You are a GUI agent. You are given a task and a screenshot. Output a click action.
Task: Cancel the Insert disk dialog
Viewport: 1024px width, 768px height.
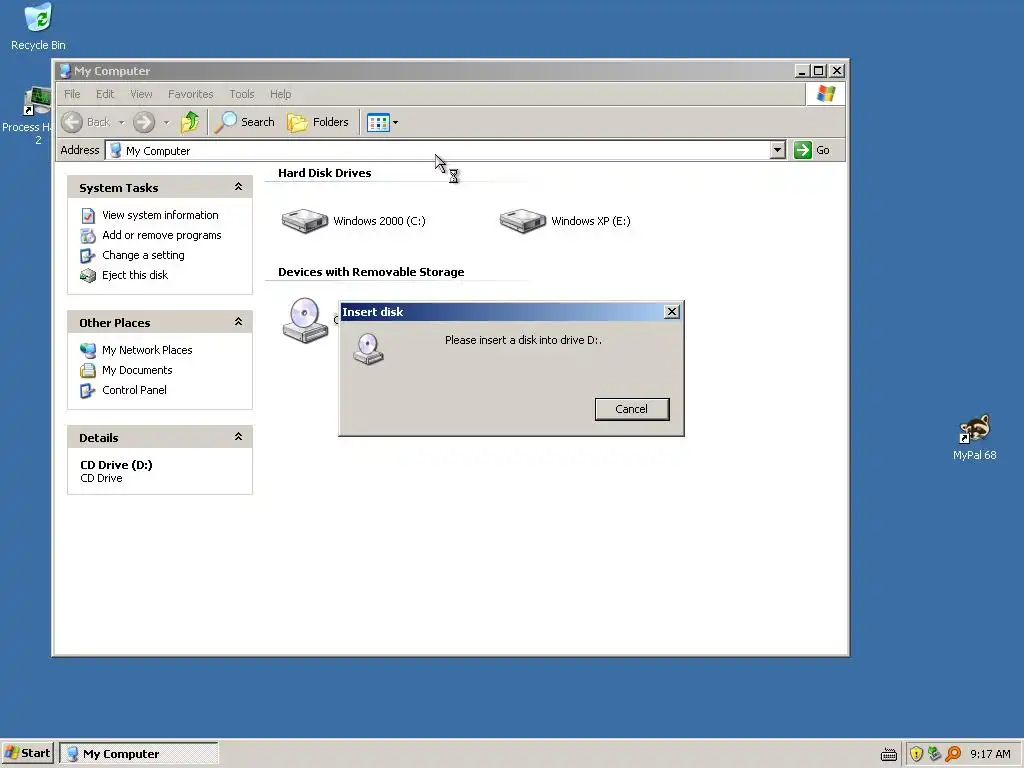coord(632,409)
